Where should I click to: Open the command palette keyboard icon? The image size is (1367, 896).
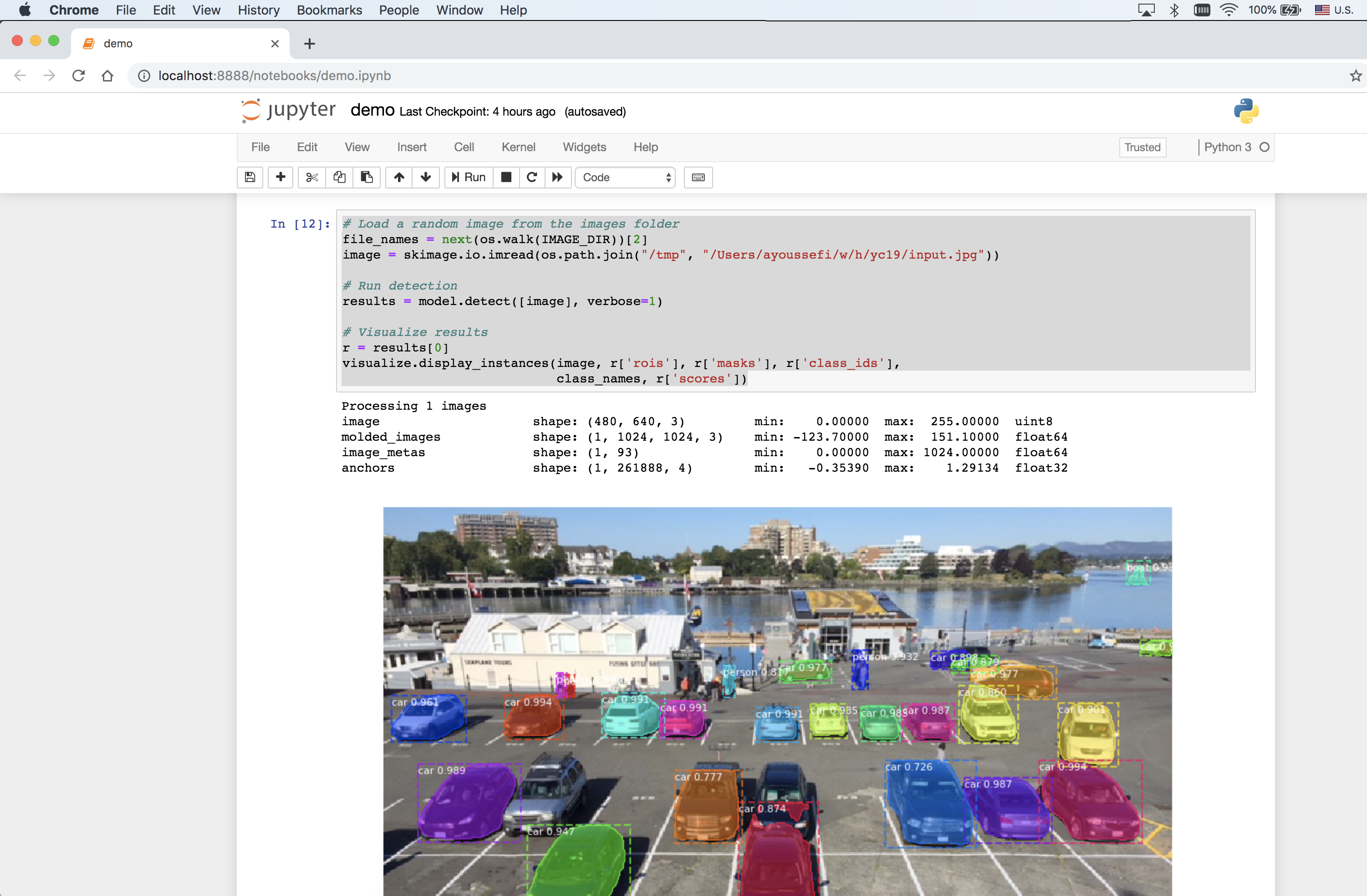(x=698, y=177)
